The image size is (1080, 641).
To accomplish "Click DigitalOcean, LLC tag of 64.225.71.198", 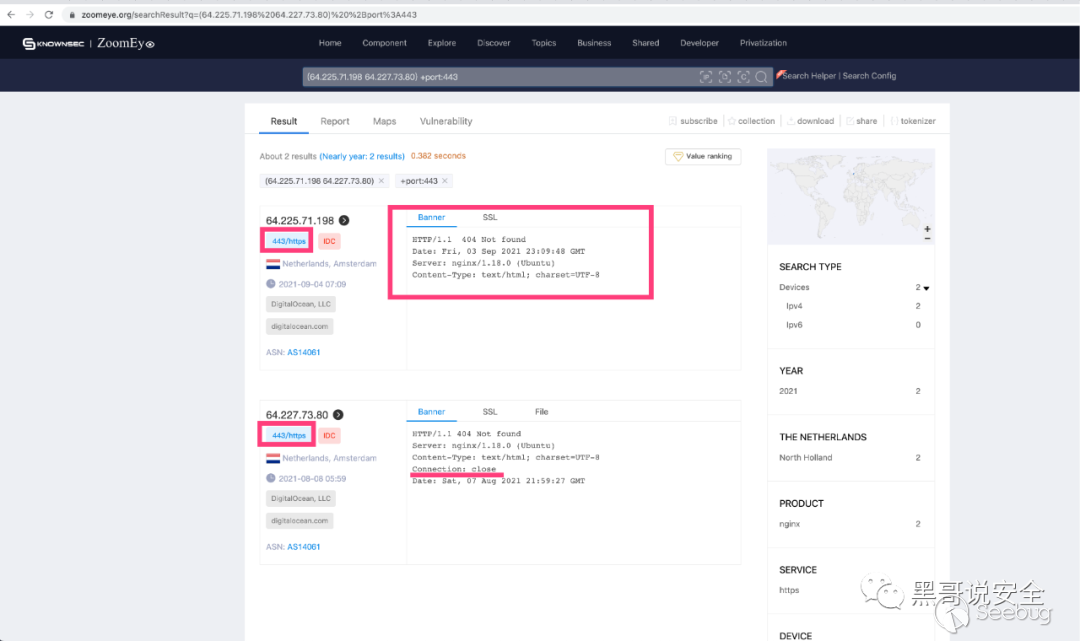I will click(301, 304).
